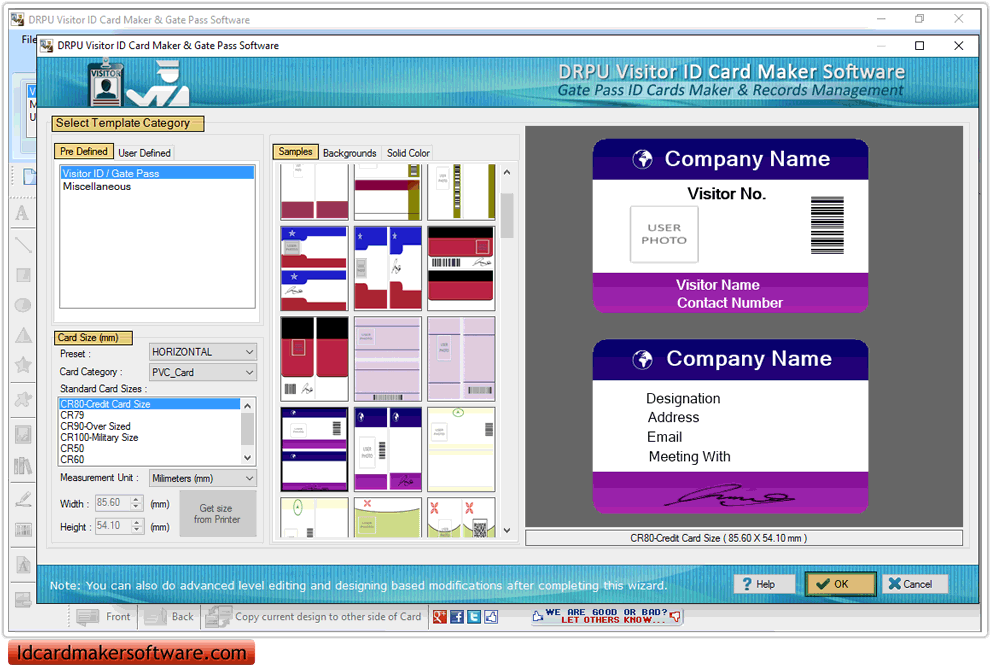This screenshot has height=665, width=990.
Task: Choose the navy purple vertical sample template
Action: tap(388, 449)
